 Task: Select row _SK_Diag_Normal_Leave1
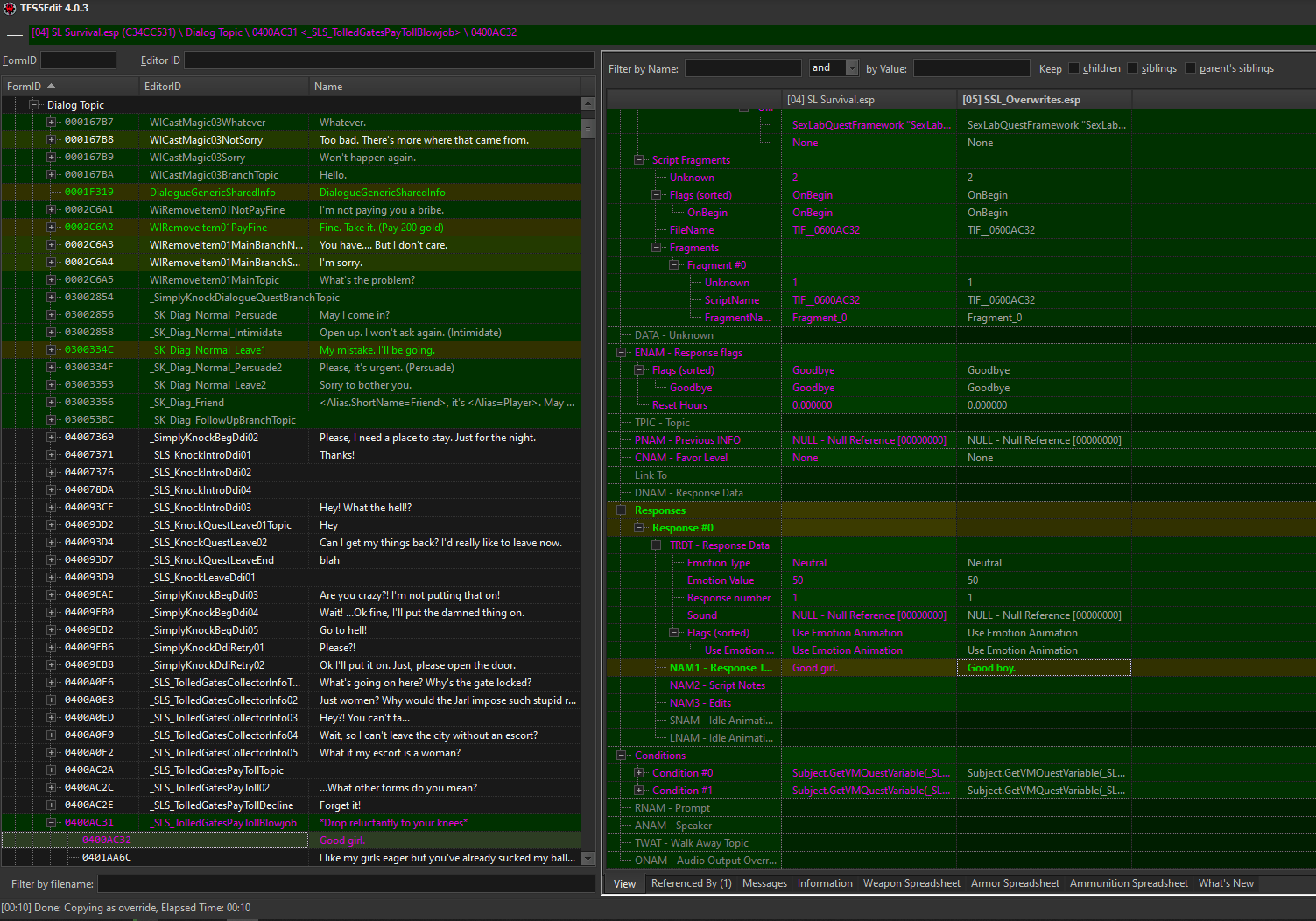pyautogui.click(x=289, y=350)
